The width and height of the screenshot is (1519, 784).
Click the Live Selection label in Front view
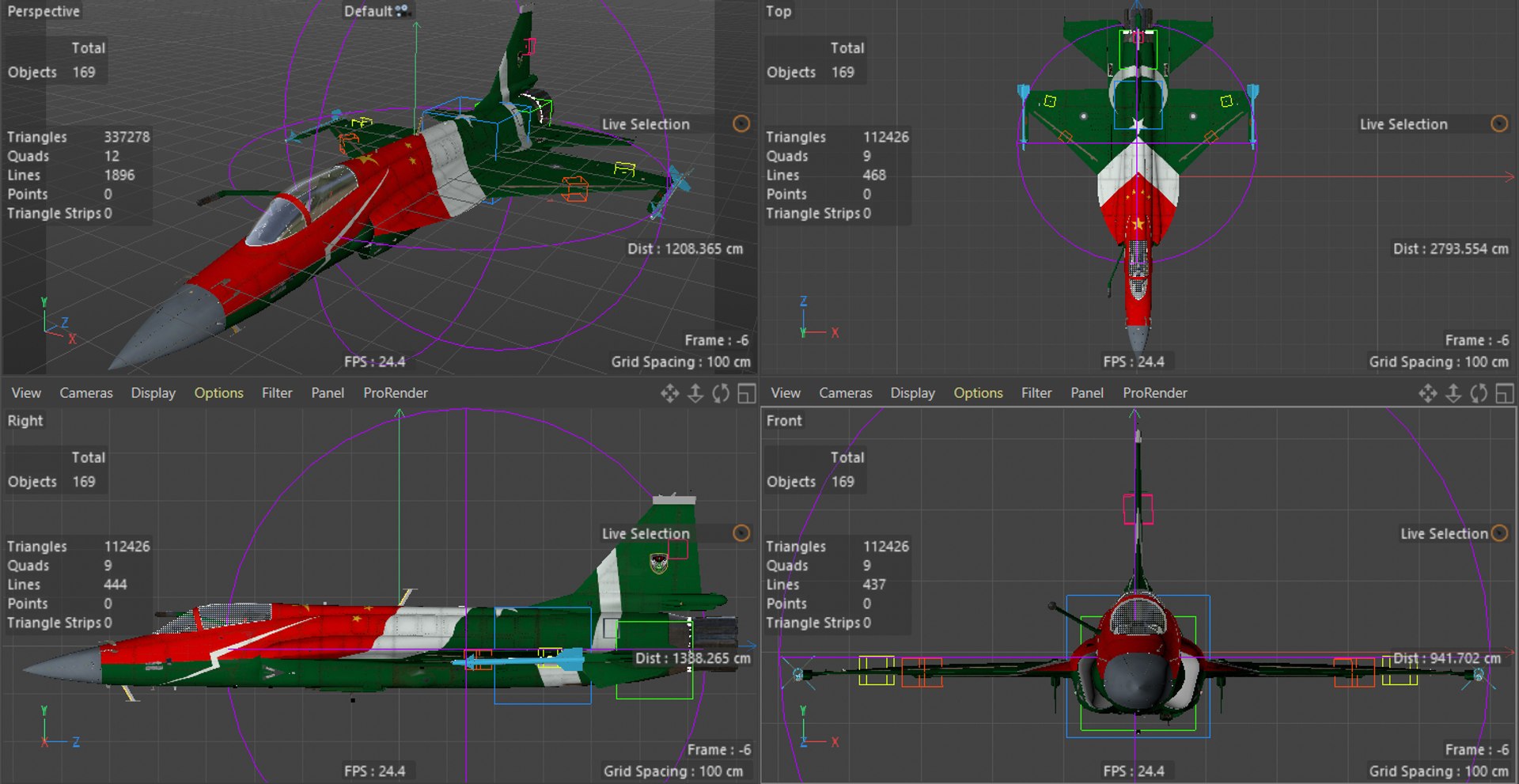point(1444,534)
